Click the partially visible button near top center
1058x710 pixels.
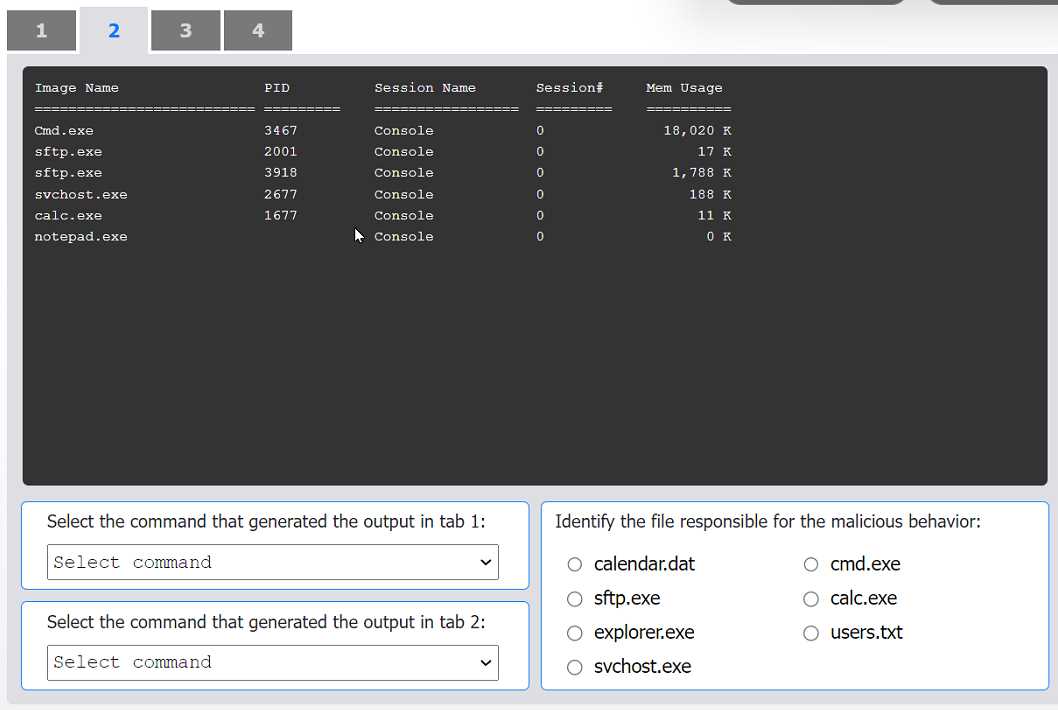[x=816, y=3]
